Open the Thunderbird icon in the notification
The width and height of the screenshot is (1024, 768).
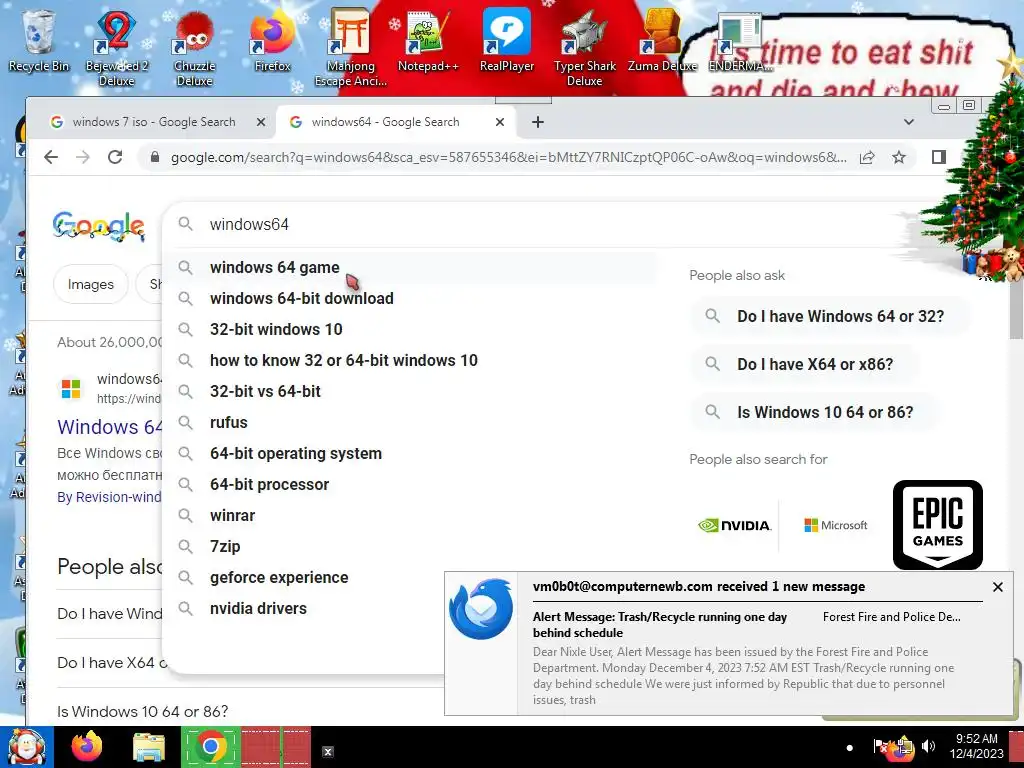481,609
